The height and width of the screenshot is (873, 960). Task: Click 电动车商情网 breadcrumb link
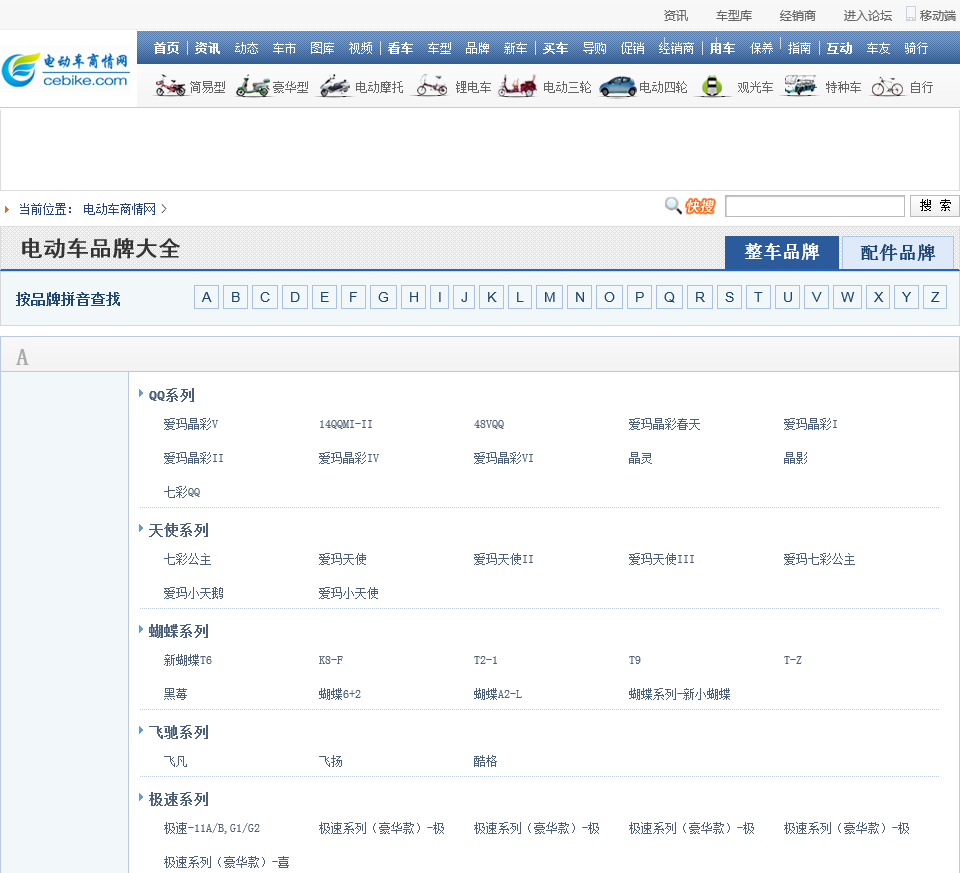pos(119,209)
